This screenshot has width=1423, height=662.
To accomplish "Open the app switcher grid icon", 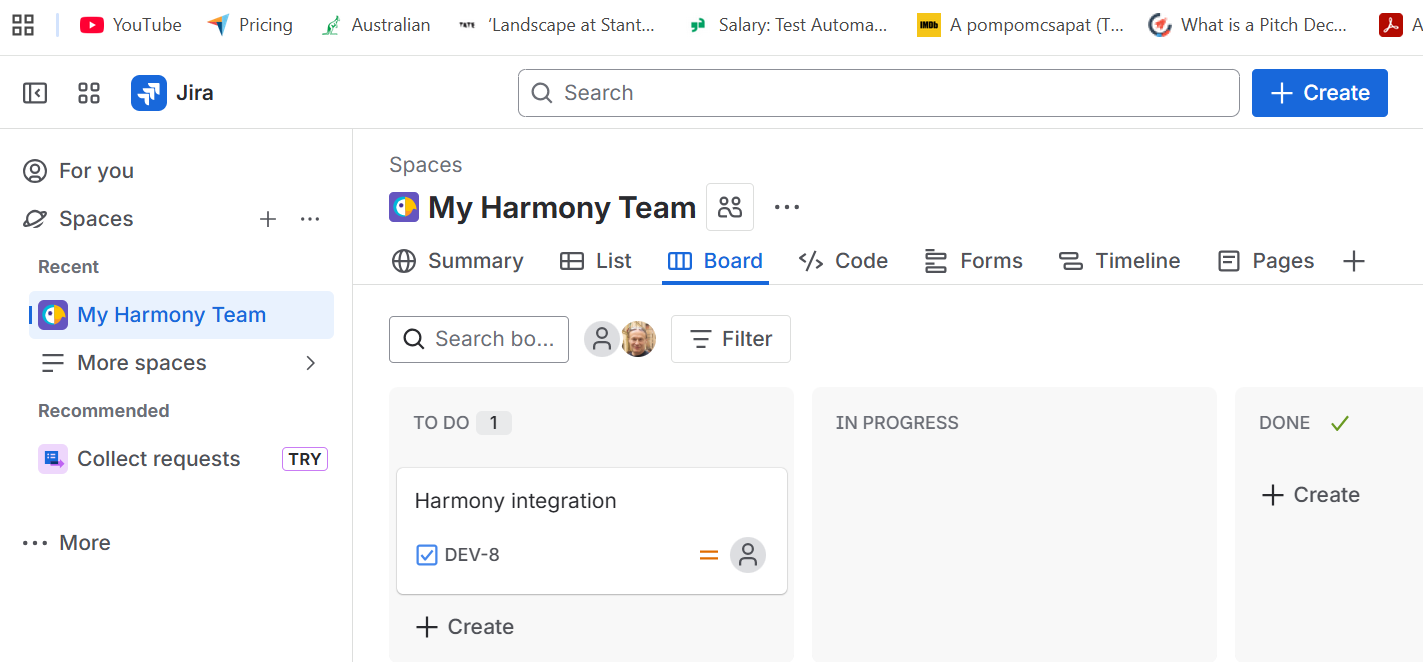I will (89, 93).
